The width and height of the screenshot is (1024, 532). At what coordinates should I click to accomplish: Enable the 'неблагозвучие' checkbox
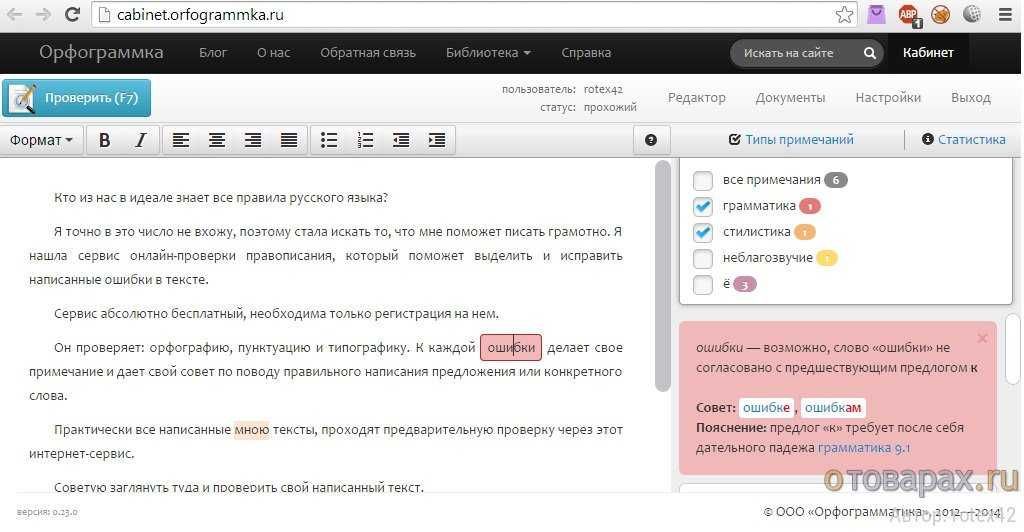pyautogui.click(x=703, y=258)
